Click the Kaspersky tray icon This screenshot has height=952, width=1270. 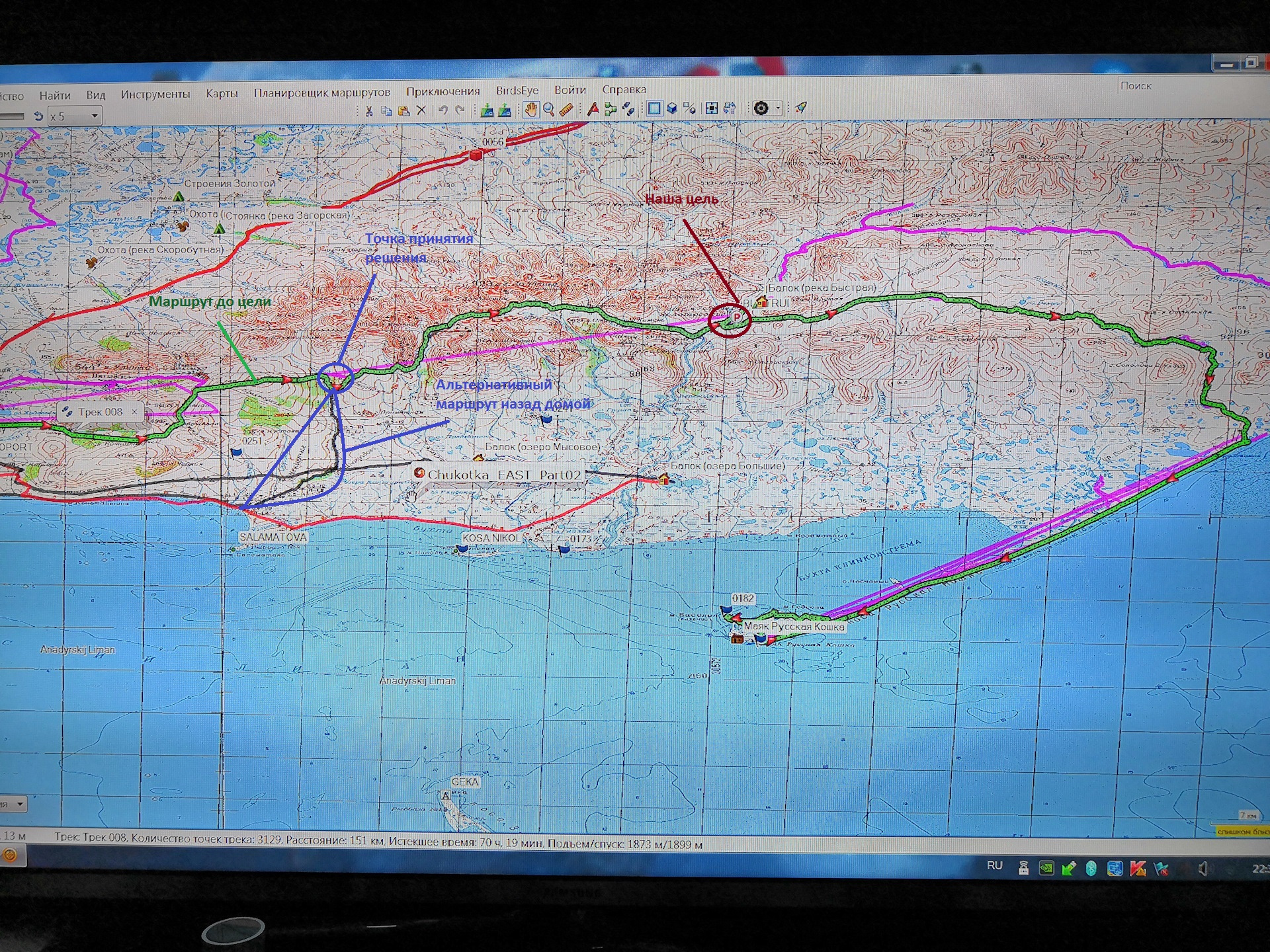tap(1138, 868)
